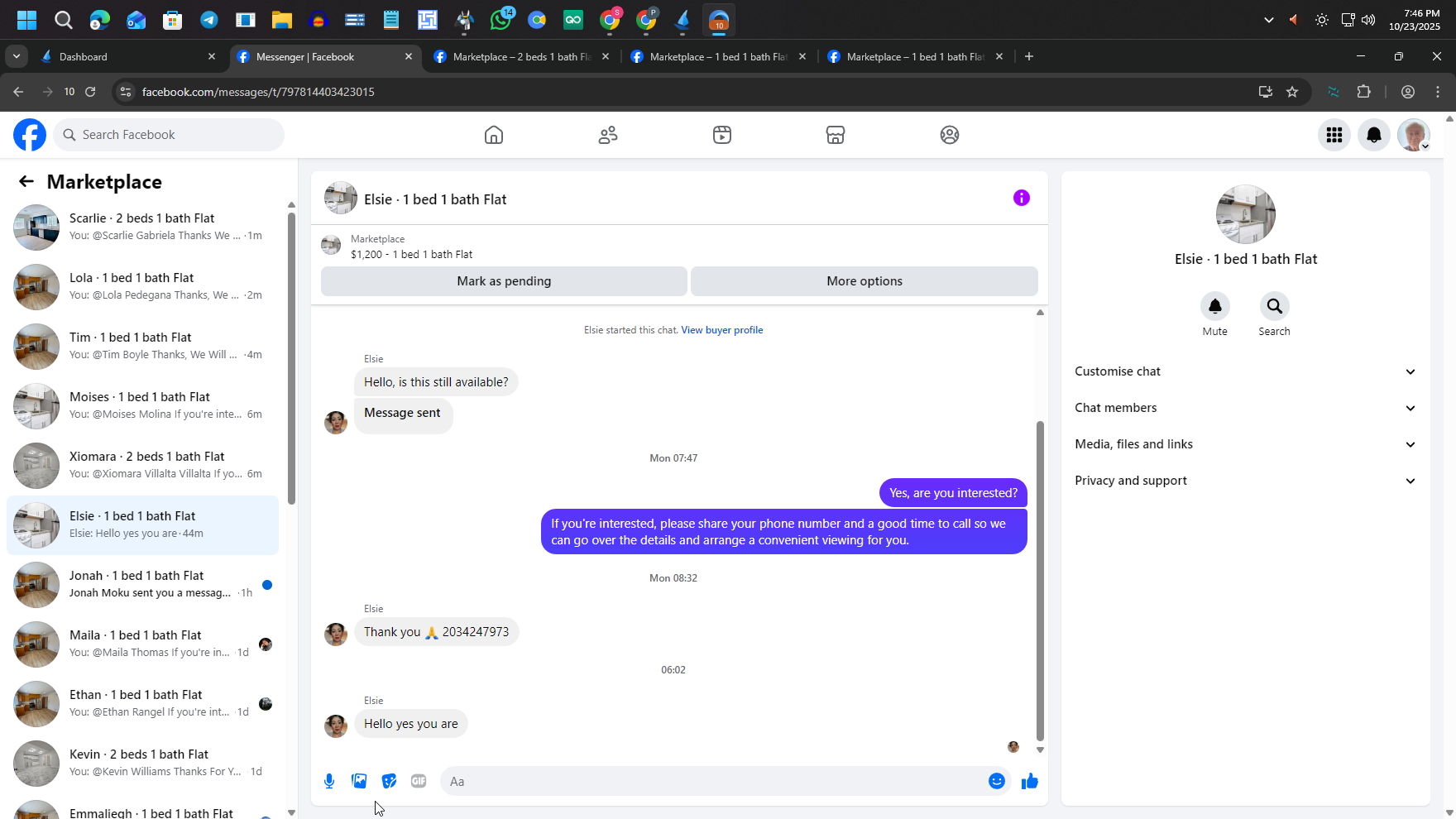This screenshot has height=819, width=1456.
Task: Record a voice clip with microphone icon
Action: click(x=329, y=781)
